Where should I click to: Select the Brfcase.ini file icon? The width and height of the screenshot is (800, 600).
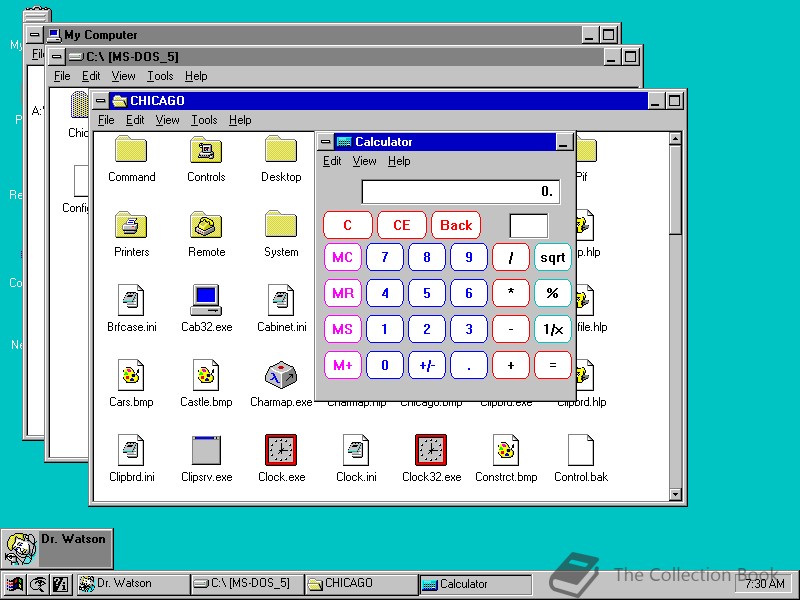pos(131,299)
